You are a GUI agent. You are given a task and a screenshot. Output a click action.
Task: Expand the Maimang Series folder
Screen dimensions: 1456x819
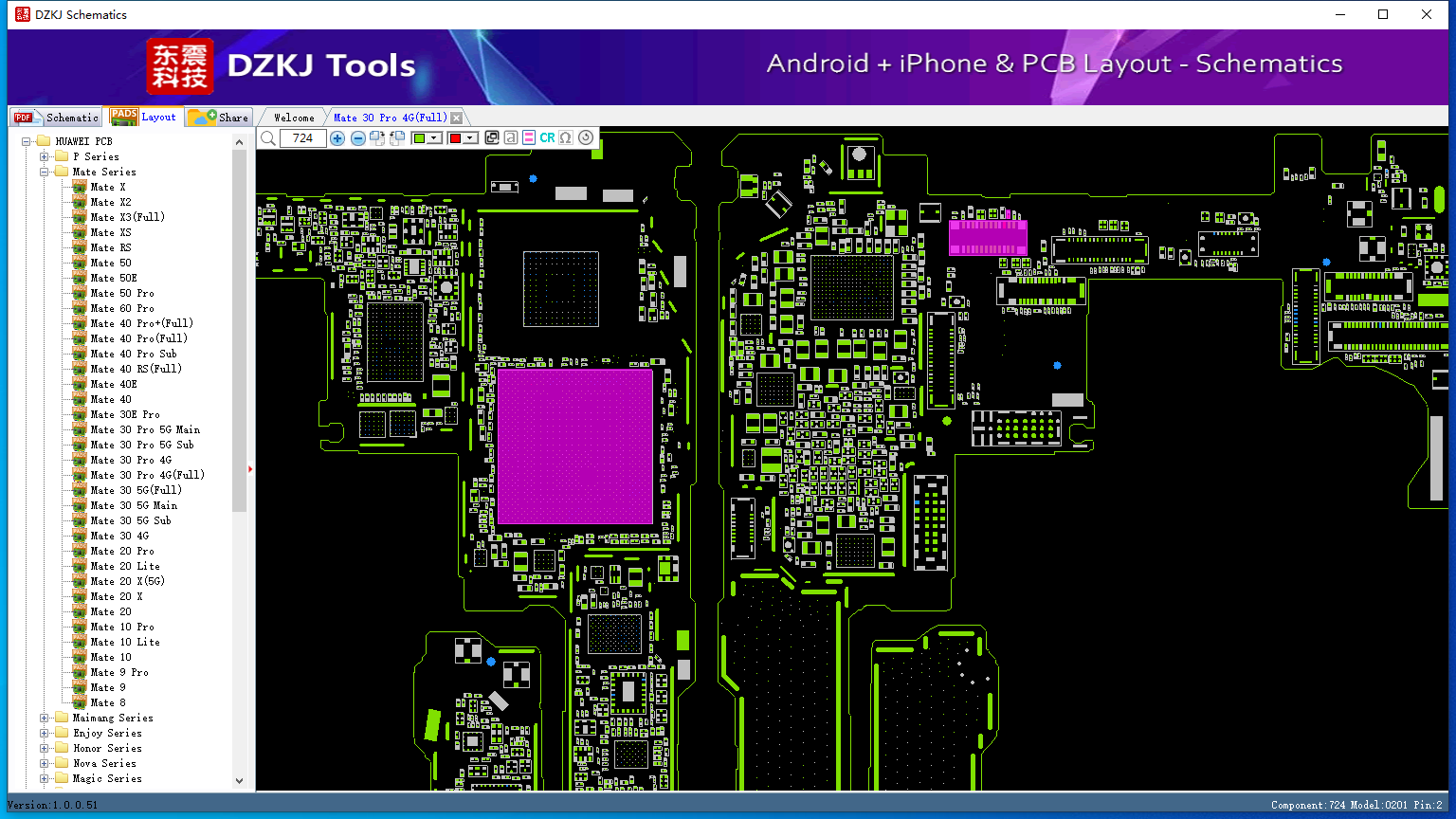point(44,719)
